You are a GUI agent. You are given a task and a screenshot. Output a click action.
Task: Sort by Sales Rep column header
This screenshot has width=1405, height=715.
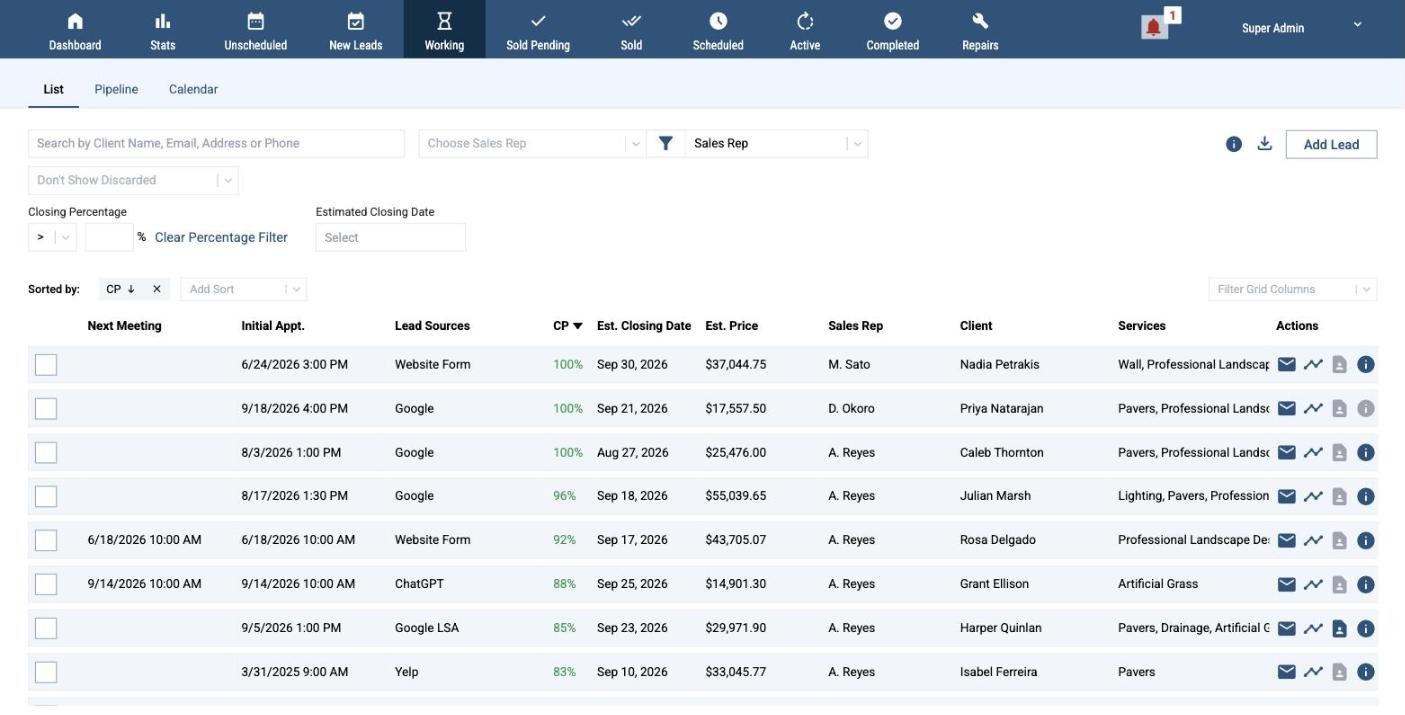pyautogui.click(x=855, y=326)
